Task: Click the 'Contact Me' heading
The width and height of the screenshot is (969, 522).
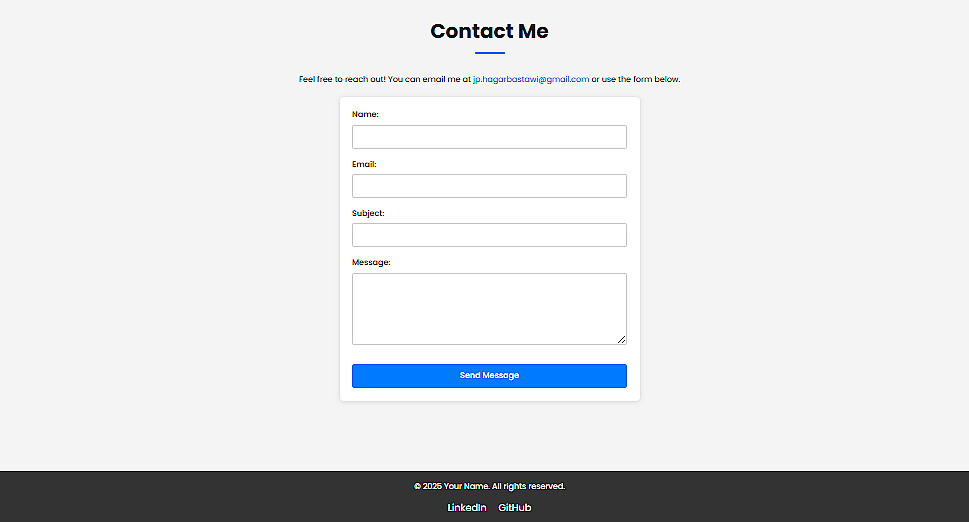Action: (489, 31)
